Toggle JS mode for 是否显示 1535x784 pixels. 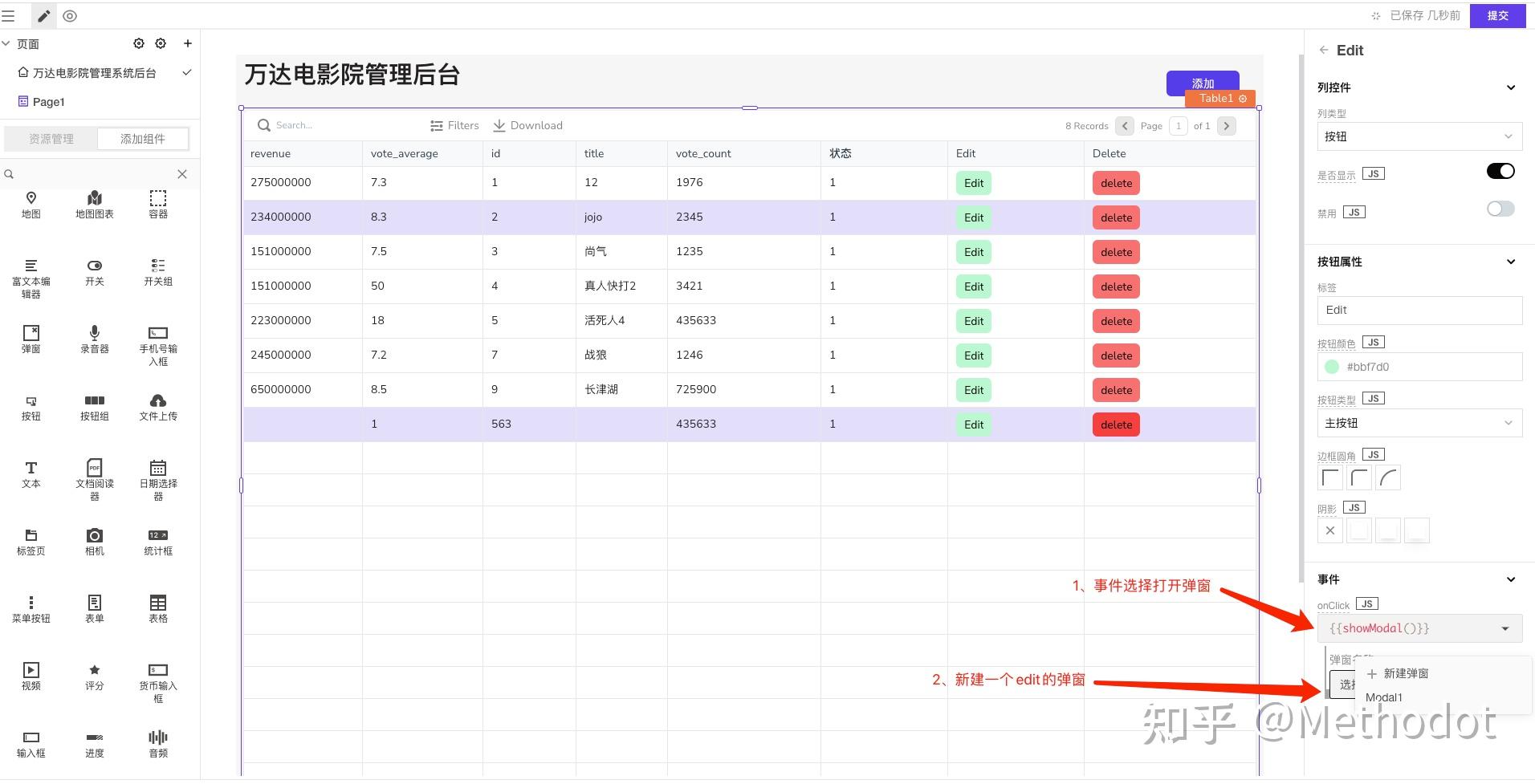pos(1374,174)
